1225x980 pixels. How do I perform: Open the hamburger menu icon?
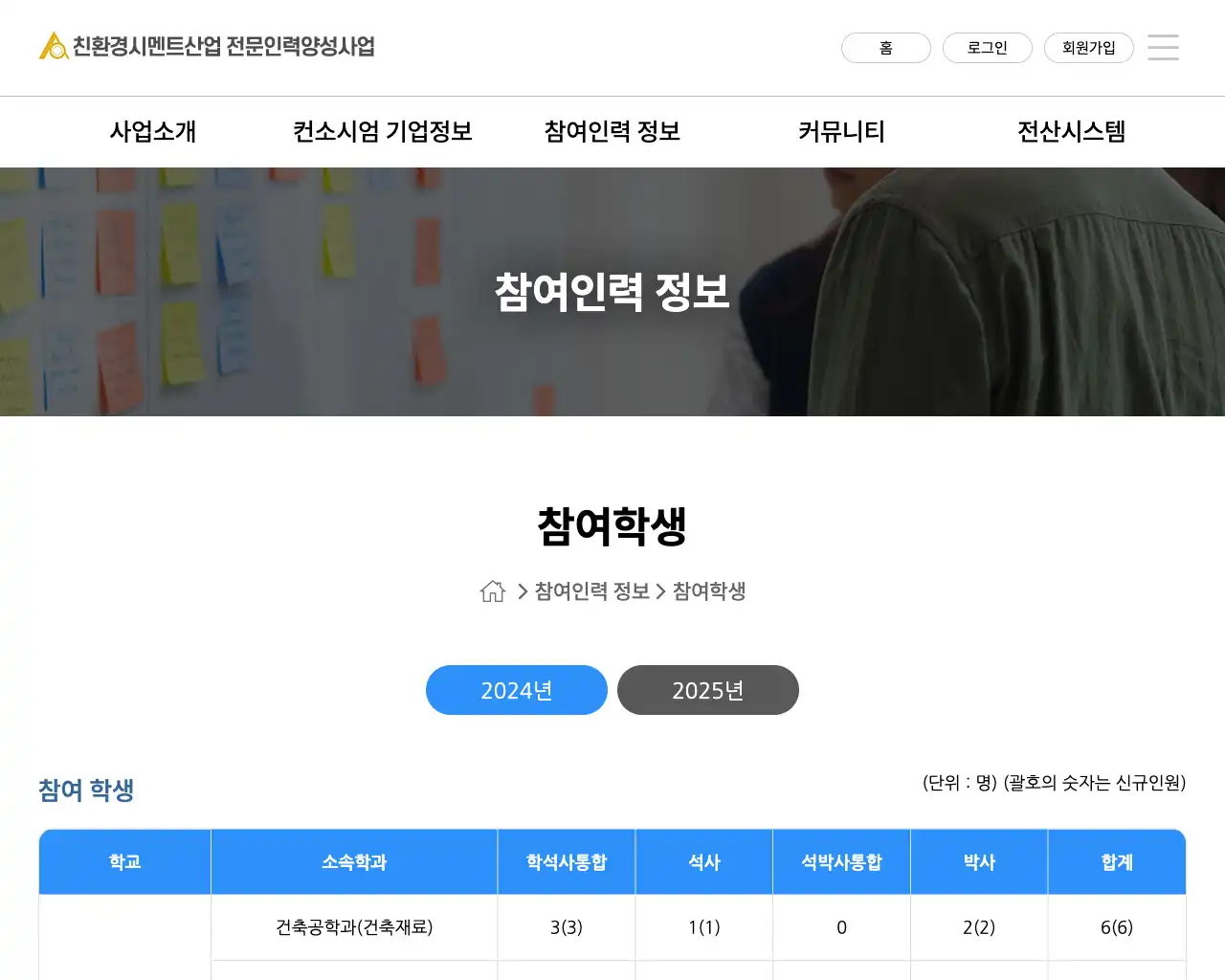(1163, 48)
